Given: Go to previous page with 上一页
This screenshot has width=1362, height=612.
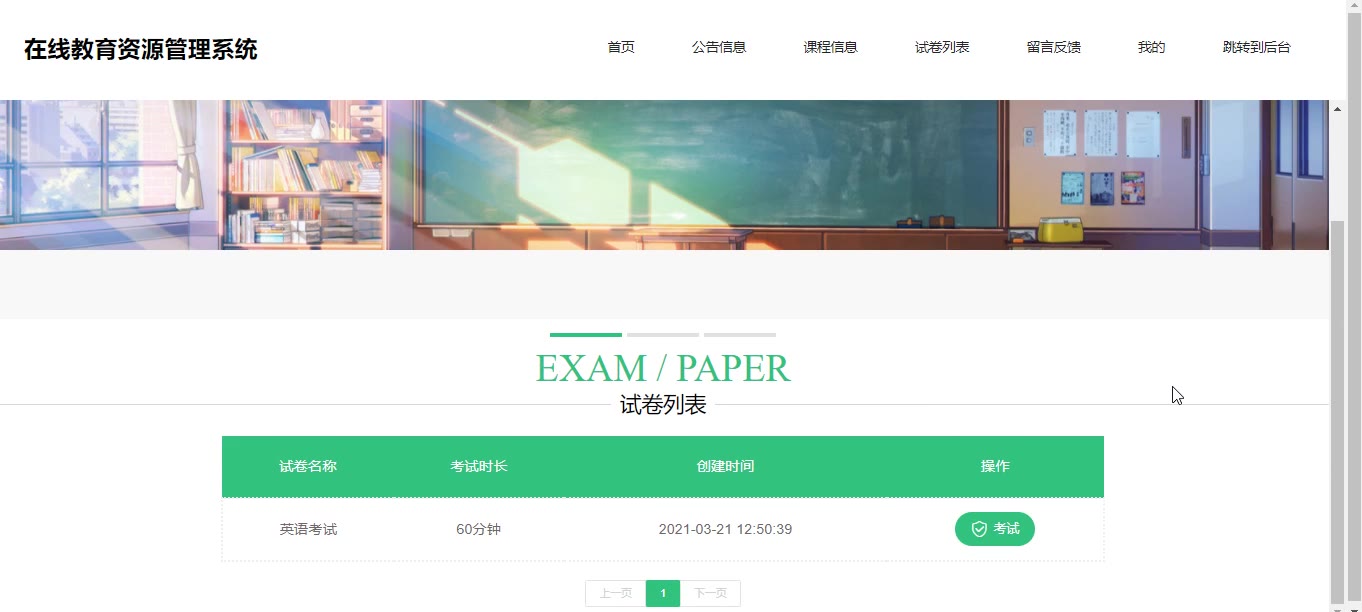Looking at the screenshot, I should pyautogui.click(x=616, y=593).
